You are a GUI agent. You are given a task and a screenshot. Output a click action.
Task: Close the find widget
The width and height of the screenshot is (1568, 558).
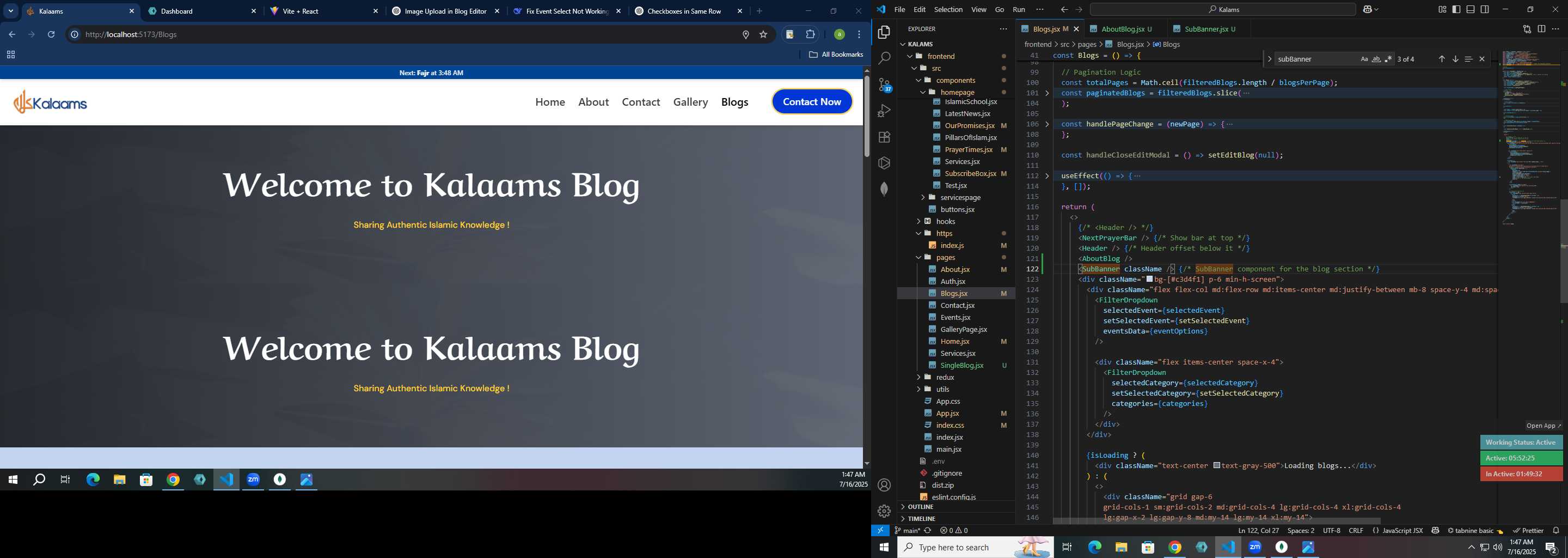(1482, 59)
